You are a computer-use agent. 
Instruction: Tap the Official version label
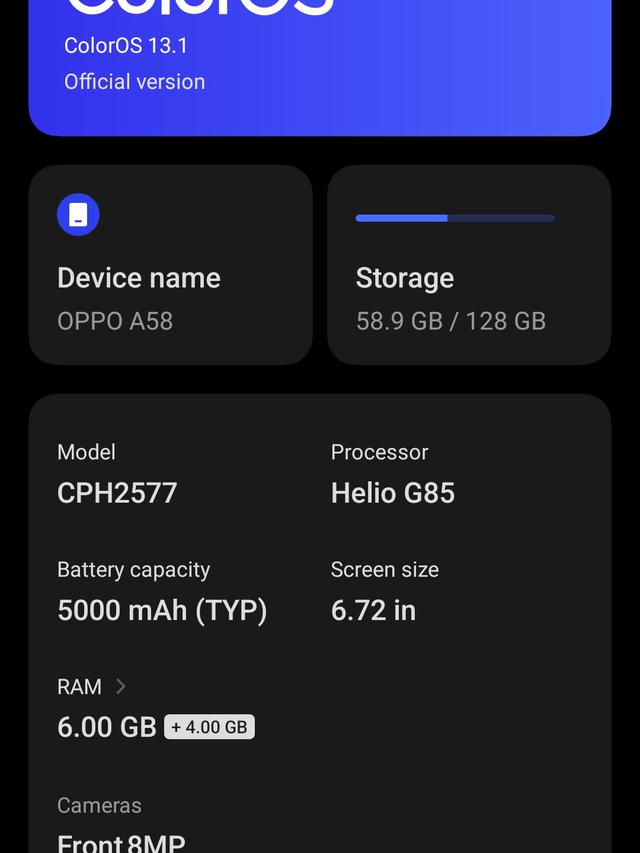point(135,82)
